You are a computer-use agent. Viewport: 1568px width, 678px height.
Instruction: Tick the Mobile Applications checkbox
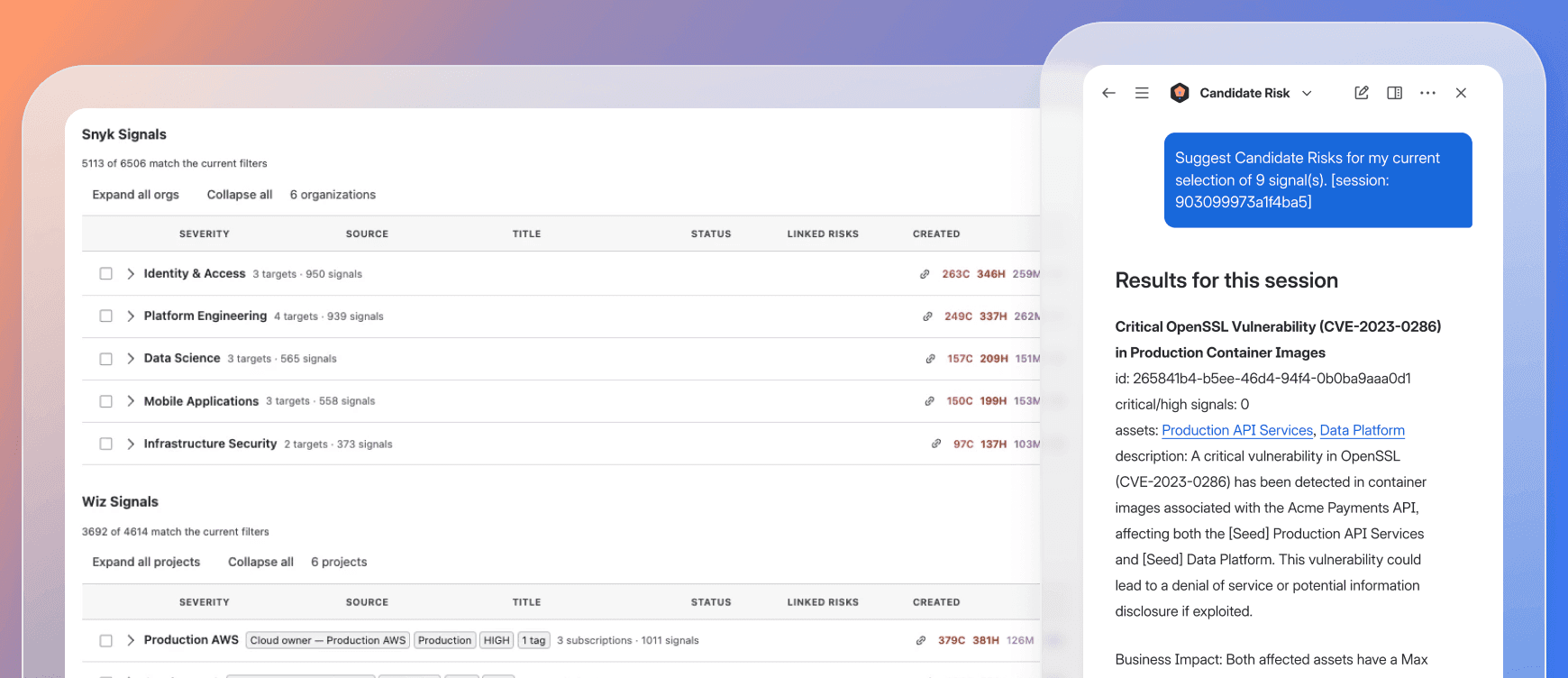106,401
